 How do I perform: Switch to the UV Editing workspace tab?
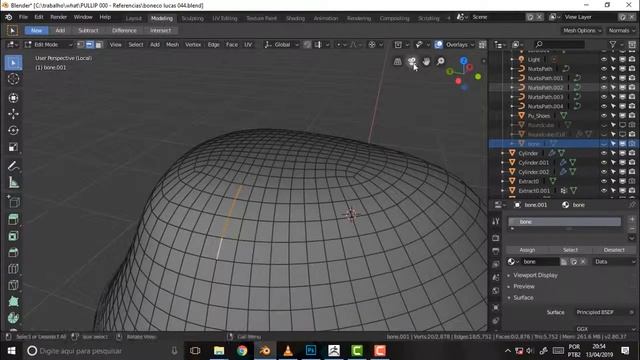click(x=224, y=18)
